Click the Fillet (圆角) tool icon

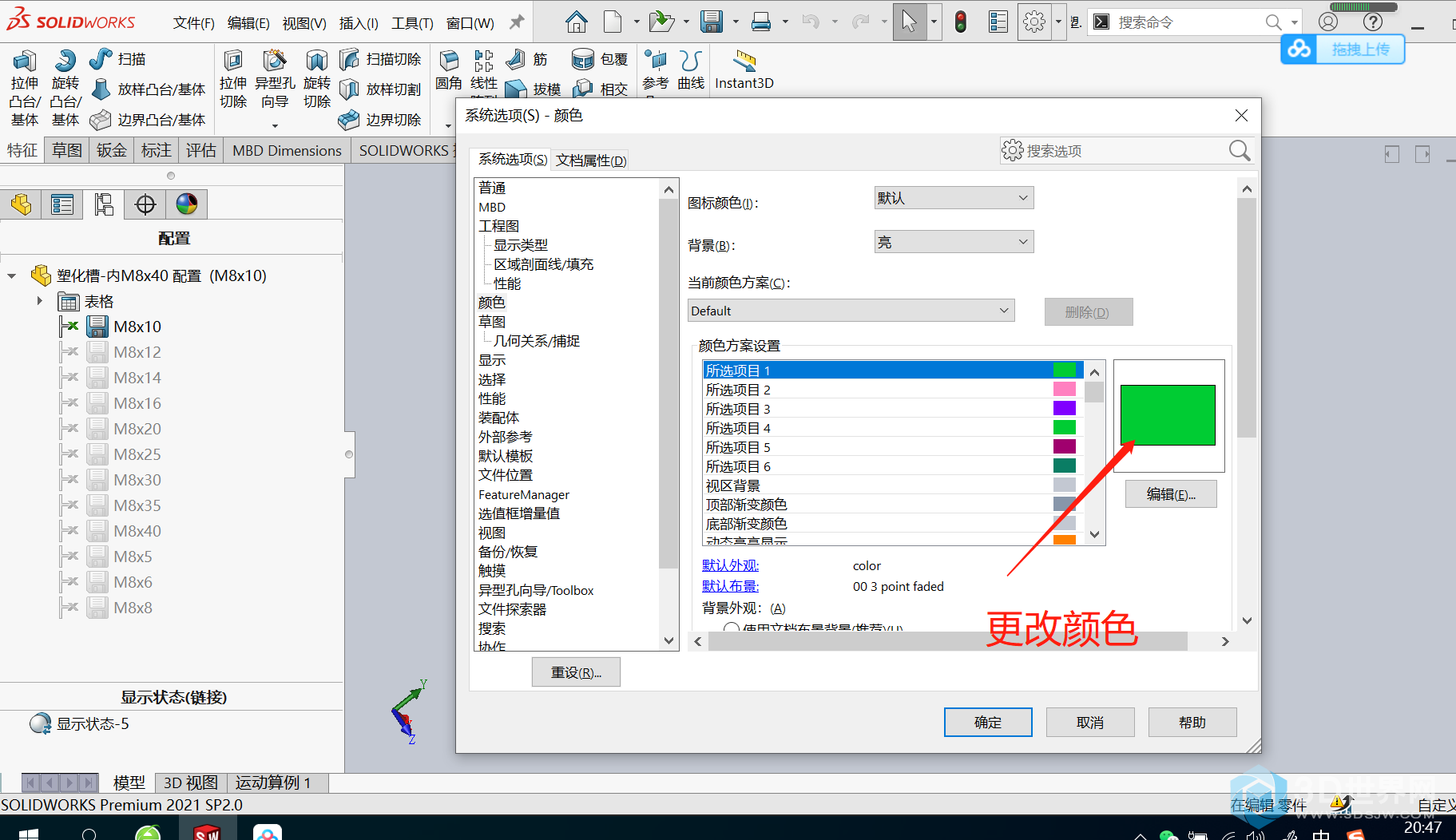pyautogui.click(x=449, y=61)
